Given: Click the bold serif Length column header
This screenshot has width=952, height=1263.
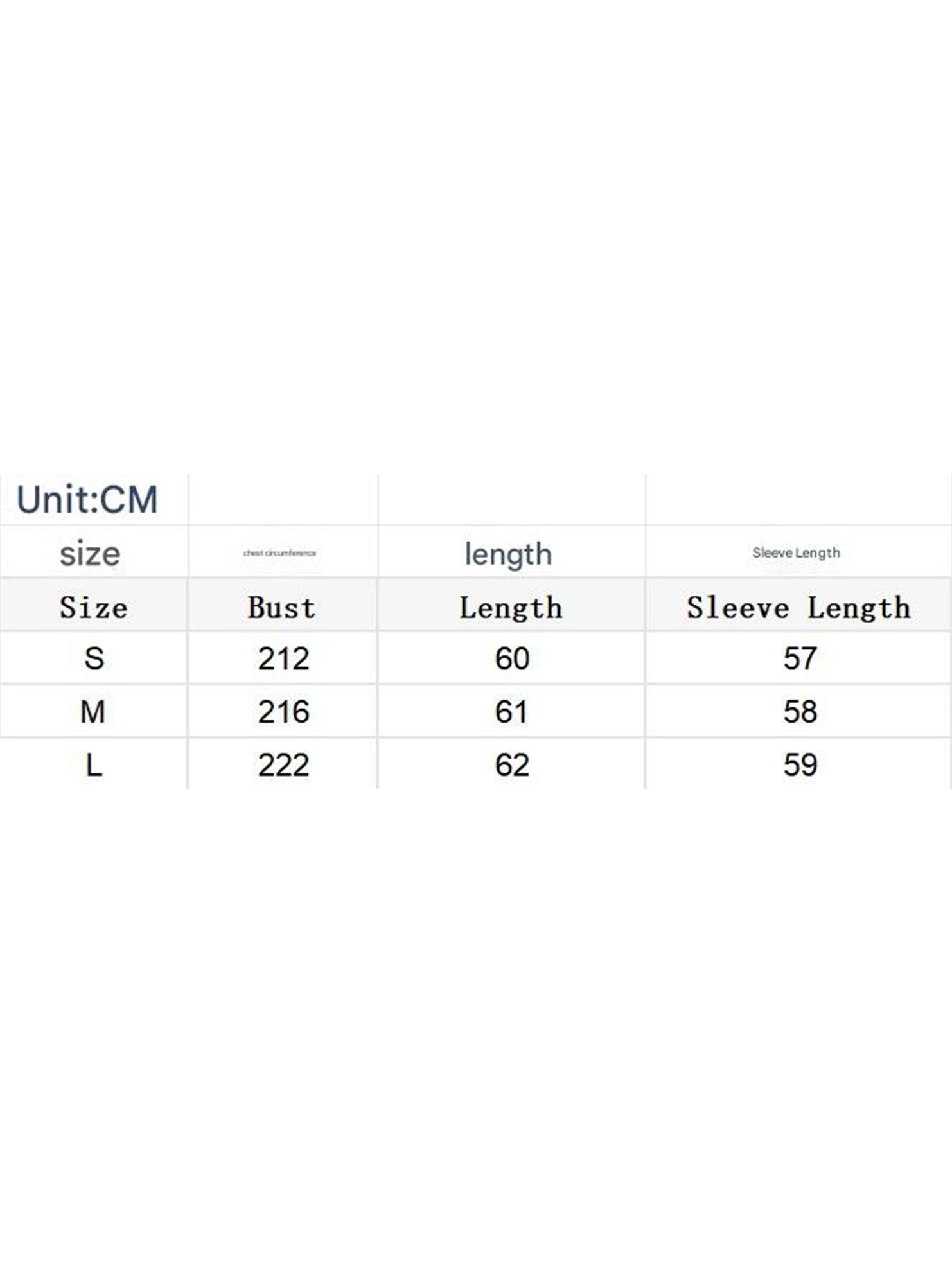Looking at the screenshot, I should pyautogui.click(x=511, y=607).
